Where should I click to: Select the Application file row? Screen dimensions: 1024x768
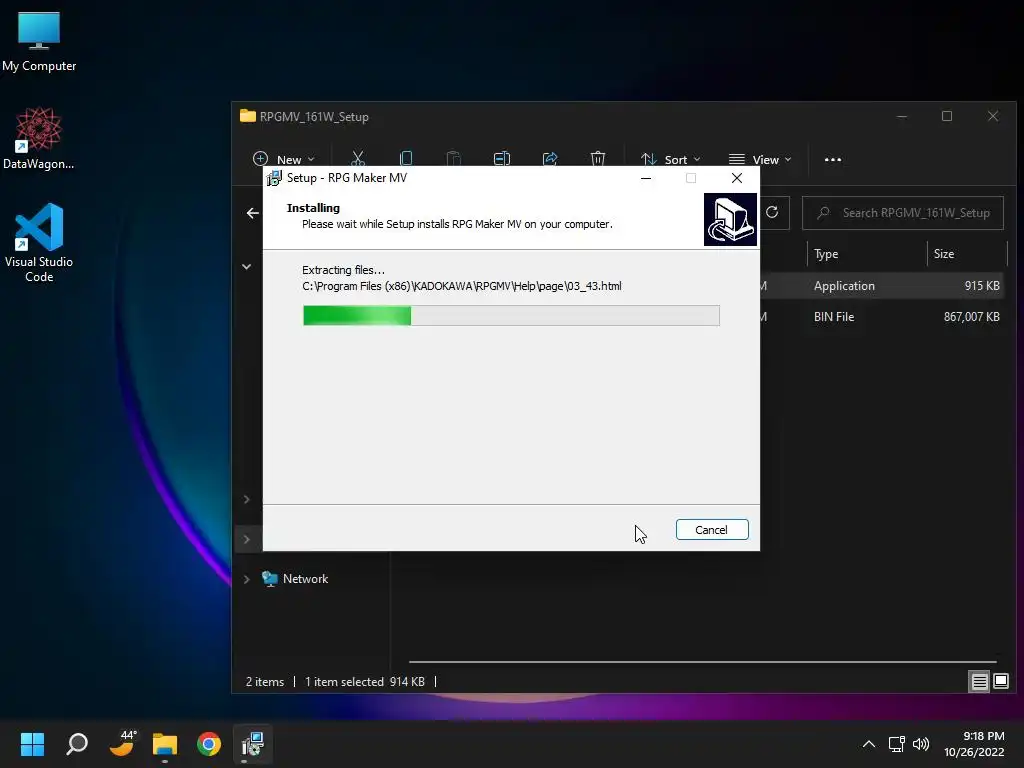881,285
